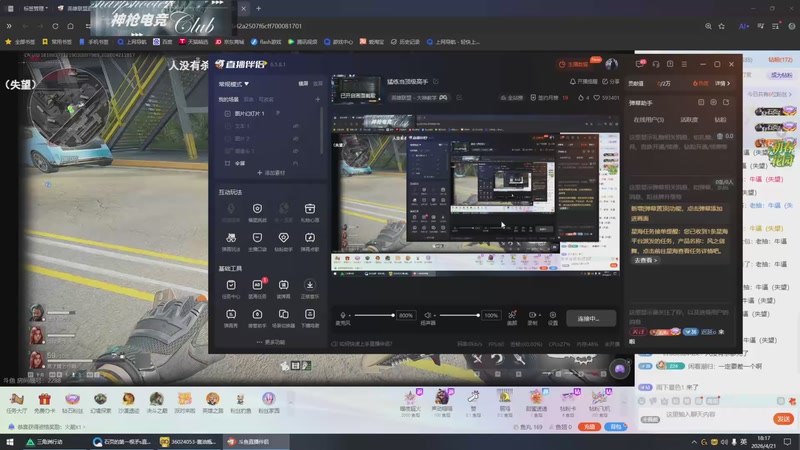This screenshot has width=800, height=450.
Task: Select the 图片幻灯片 1 source row
Action: tap(270, 113)
